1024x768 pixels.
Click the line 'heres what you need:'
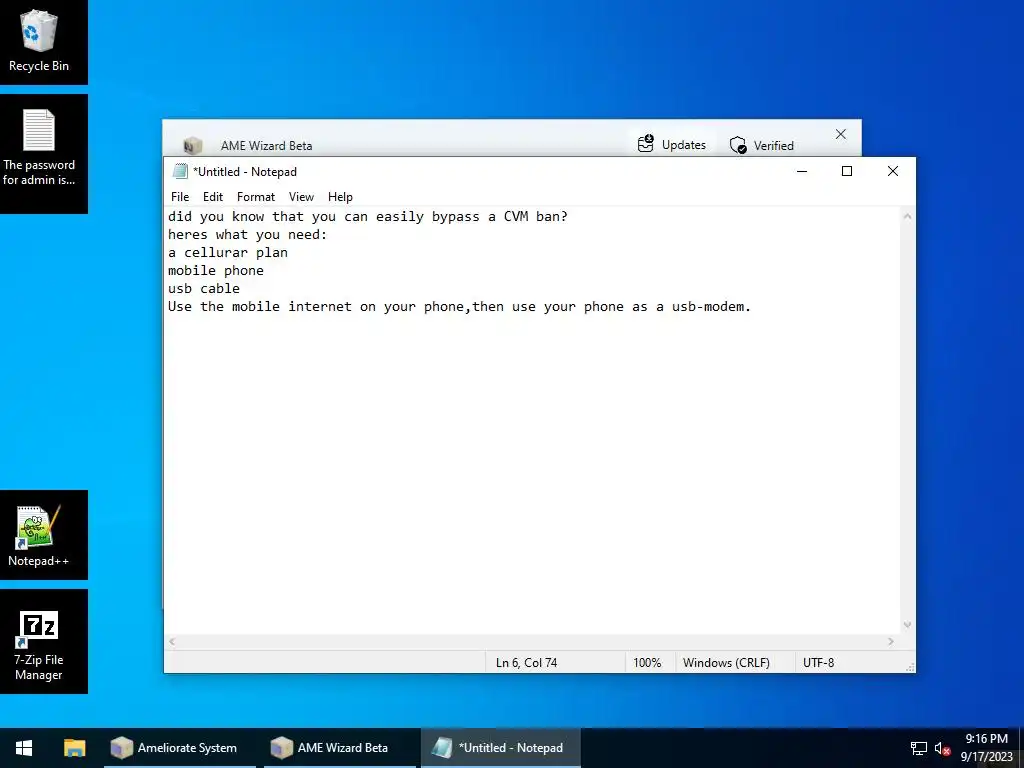(248, 234)
